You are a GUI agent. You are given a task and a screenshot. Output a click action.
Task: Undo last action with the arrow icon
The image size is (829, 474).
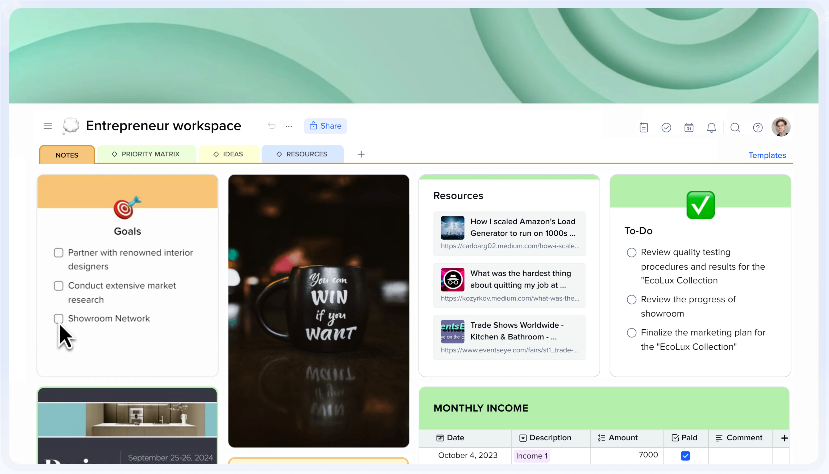pyautogui.click(x=271, y=126)
